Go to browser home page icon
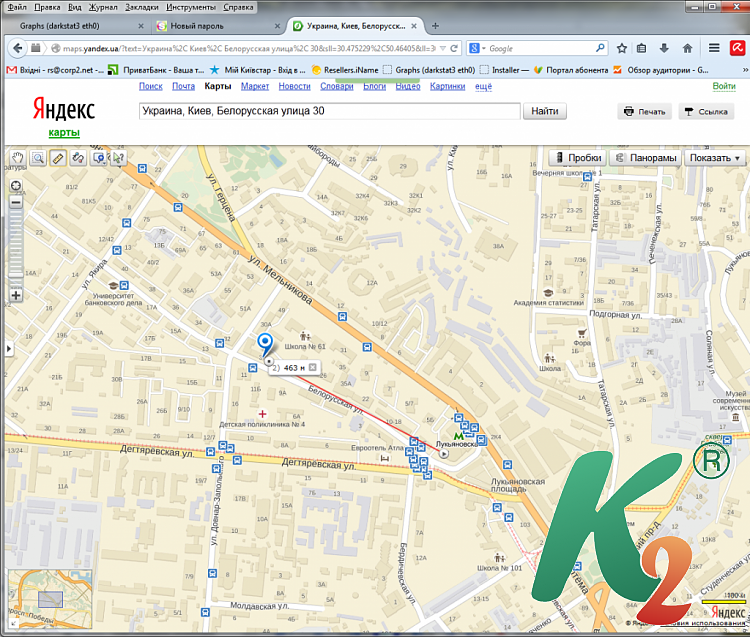This screenshot has height=637, width=750. point(687,48)
